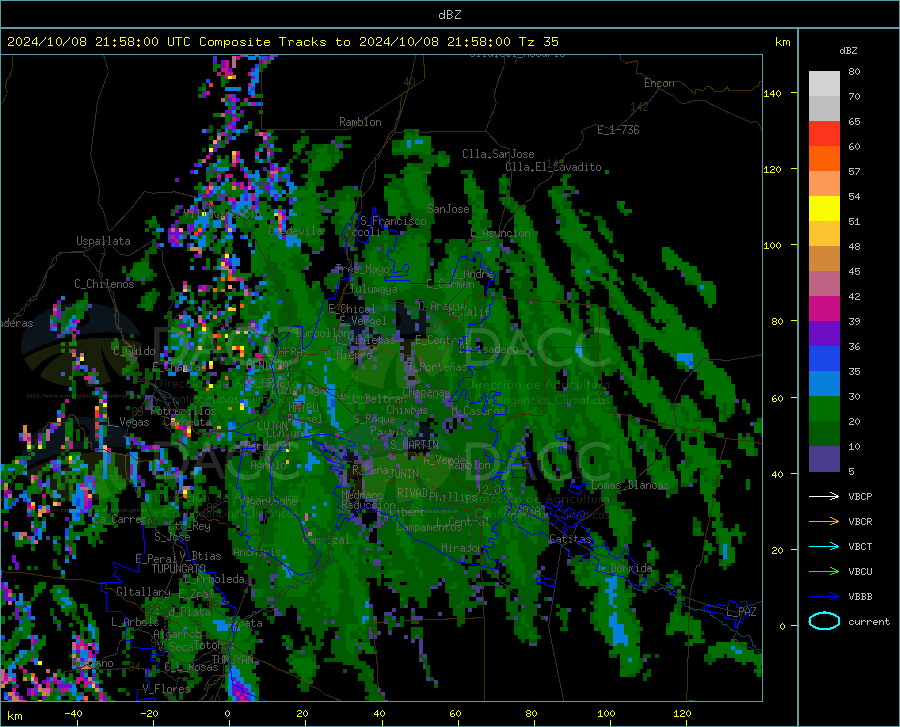Click the dBZ title at top

tap(449, 15)
